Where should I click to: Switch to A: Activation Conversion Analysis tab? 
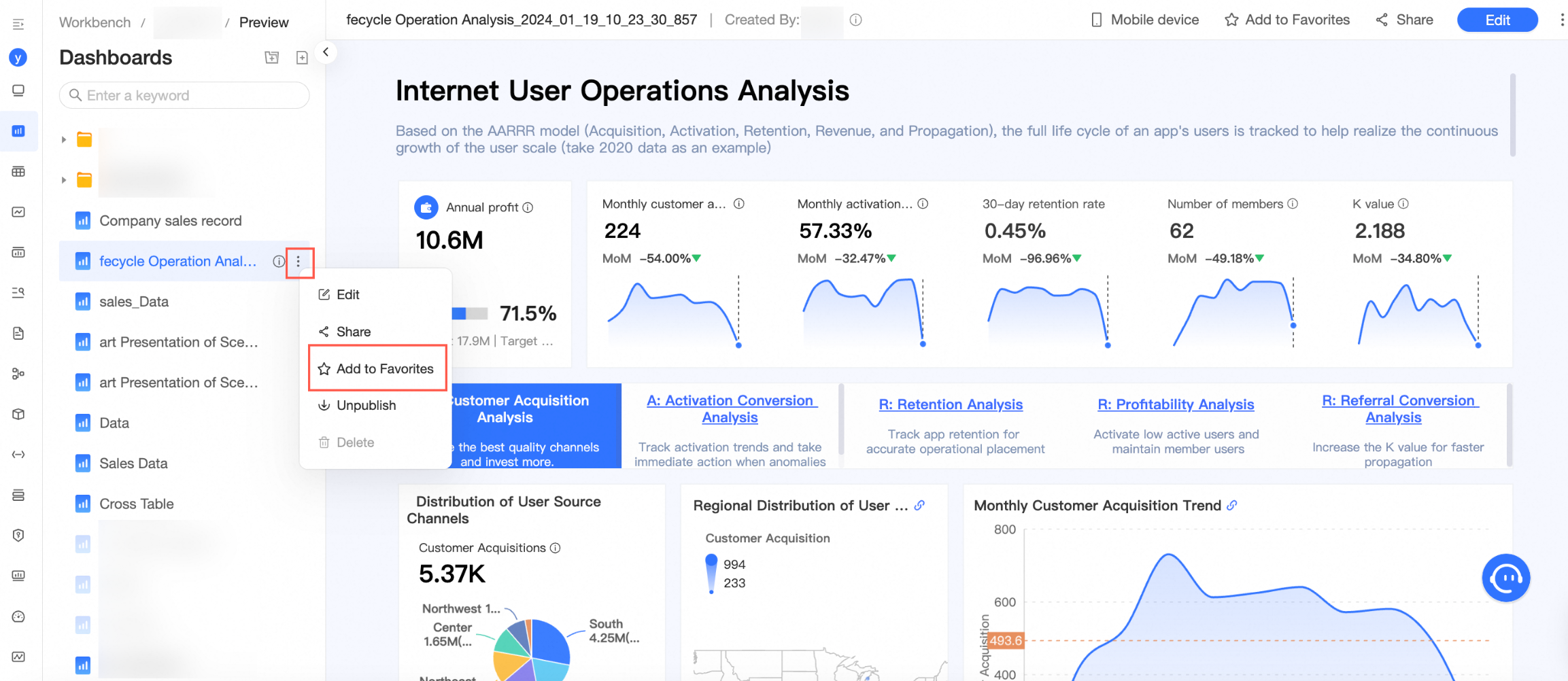click(731, 409)
